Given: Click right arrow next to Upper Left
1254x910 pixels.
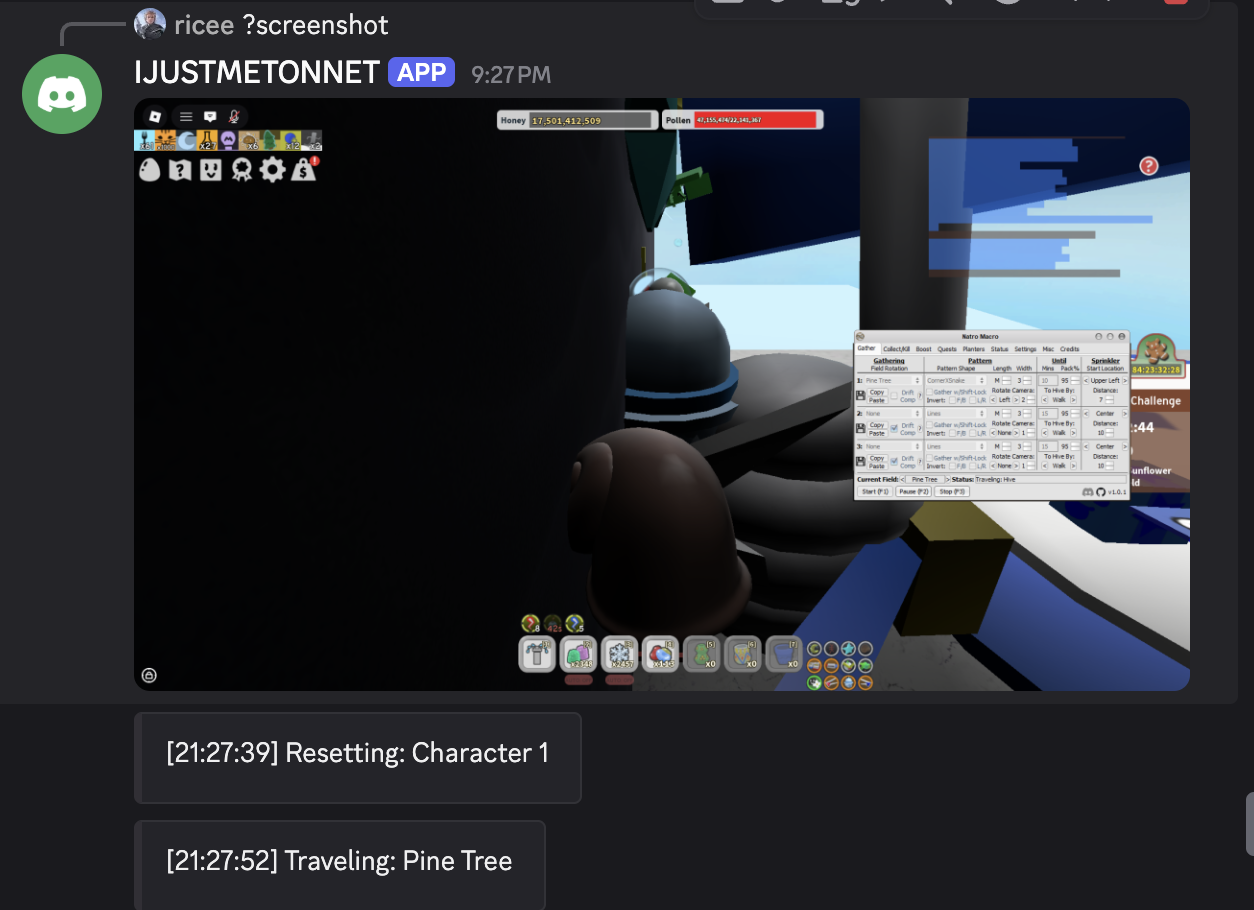Looking at the screenshot, I should (x=1125, y=380).
